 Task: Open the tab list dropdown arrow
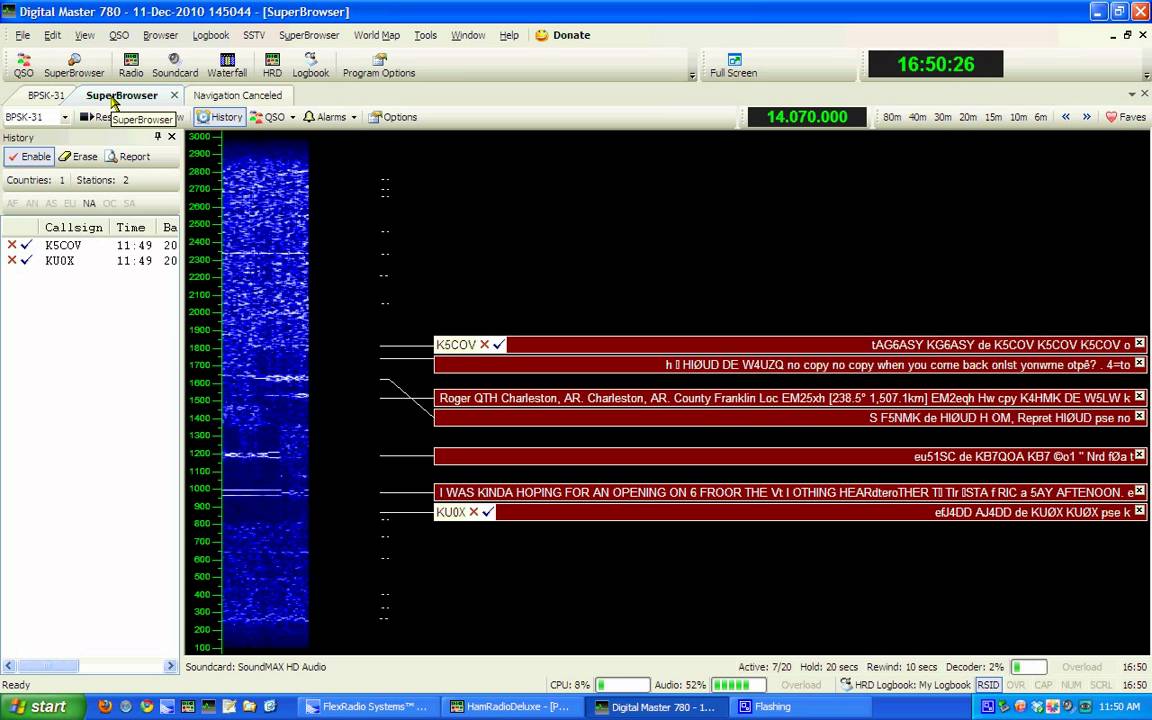pyautogui.click(x=1131, y=94)
